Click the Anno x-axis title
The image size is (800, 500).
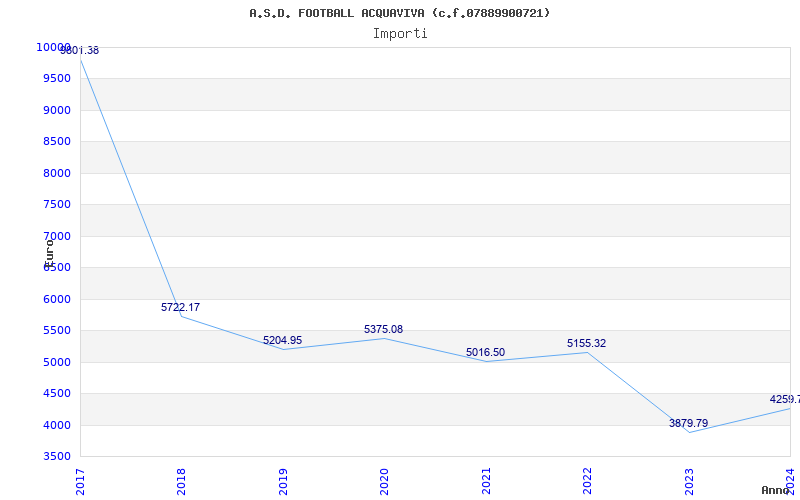point(777,491)
